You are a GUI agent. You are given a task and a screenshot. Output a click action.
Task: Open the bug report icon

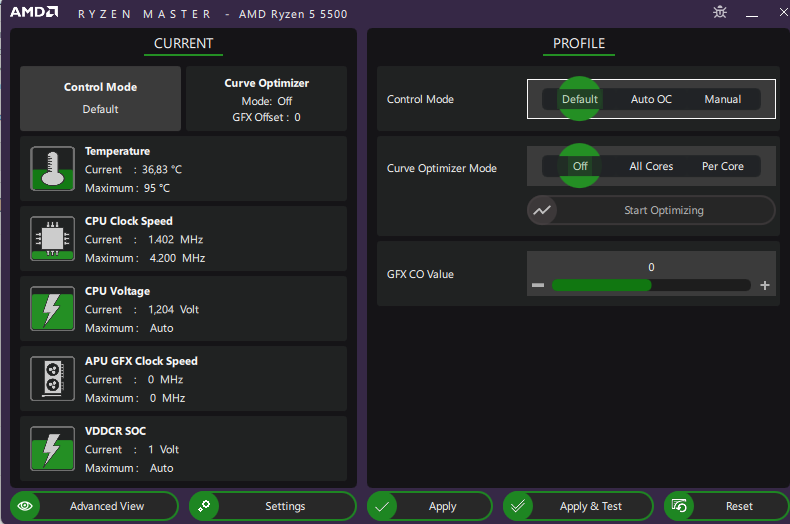point(720,12)
